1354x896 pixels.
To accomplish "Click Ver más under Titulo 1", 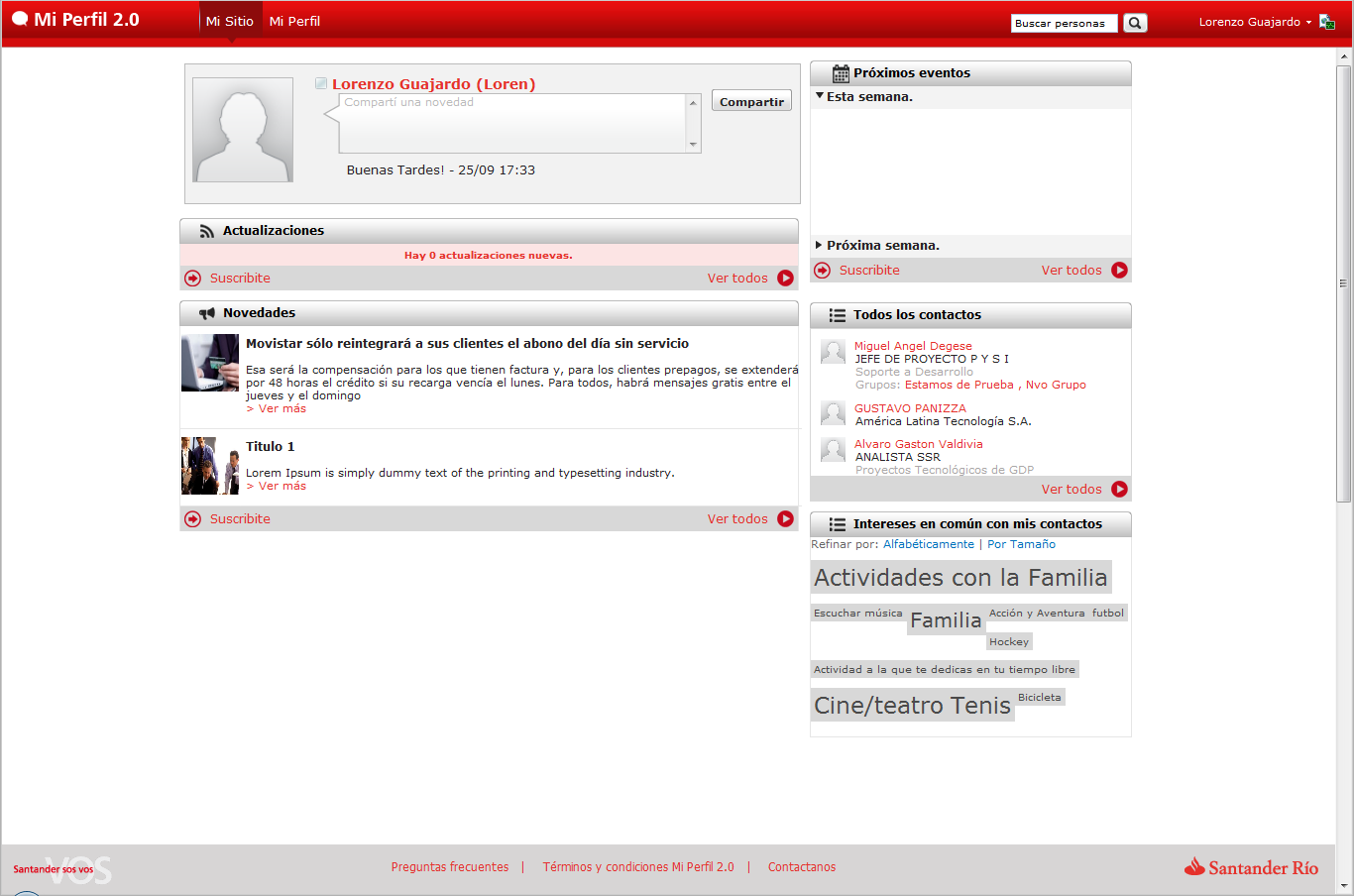I will pos(277,486).
